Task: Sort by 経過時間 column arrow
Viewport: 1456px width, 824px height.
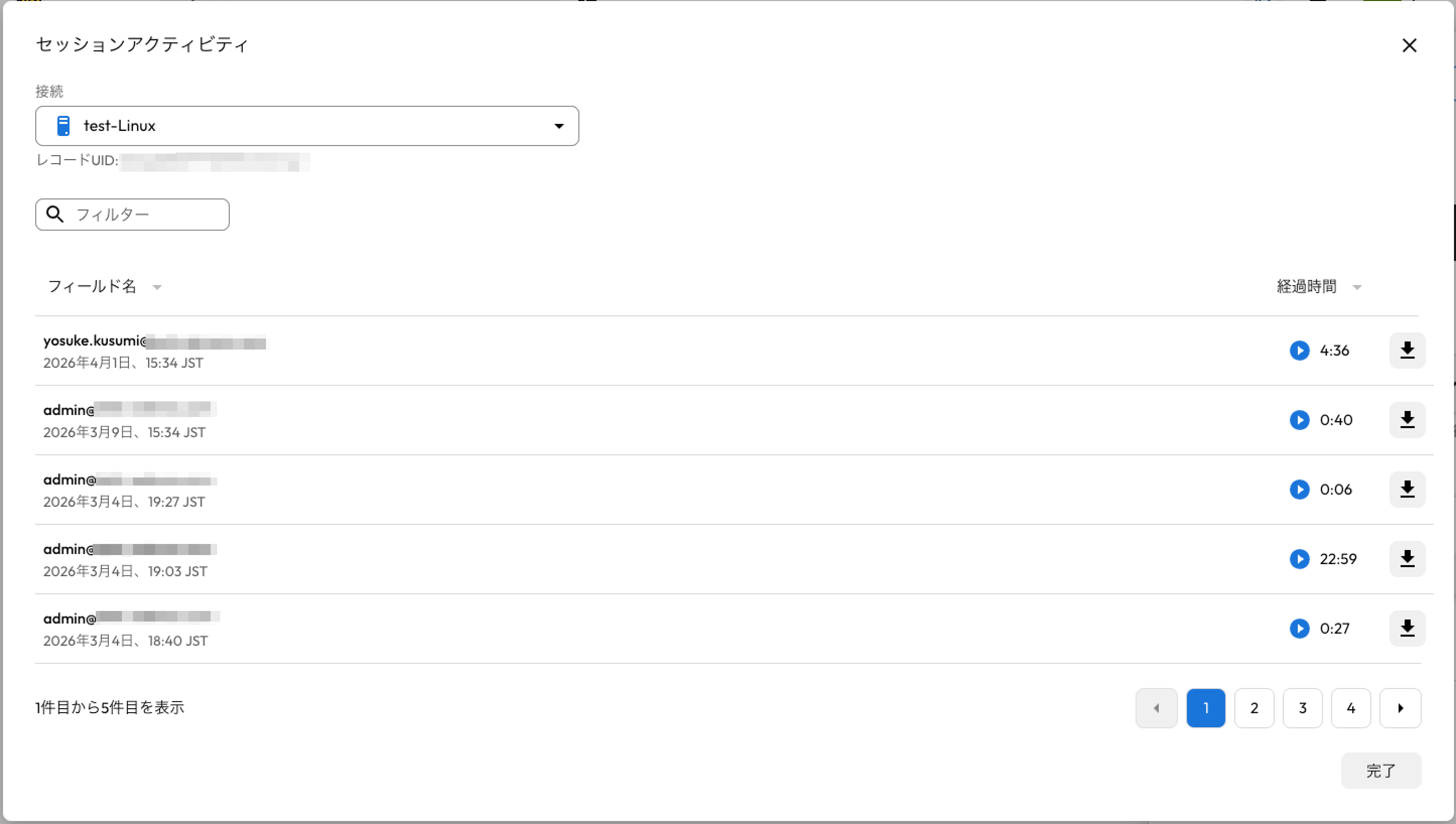Action: [x=1357, y=288]
